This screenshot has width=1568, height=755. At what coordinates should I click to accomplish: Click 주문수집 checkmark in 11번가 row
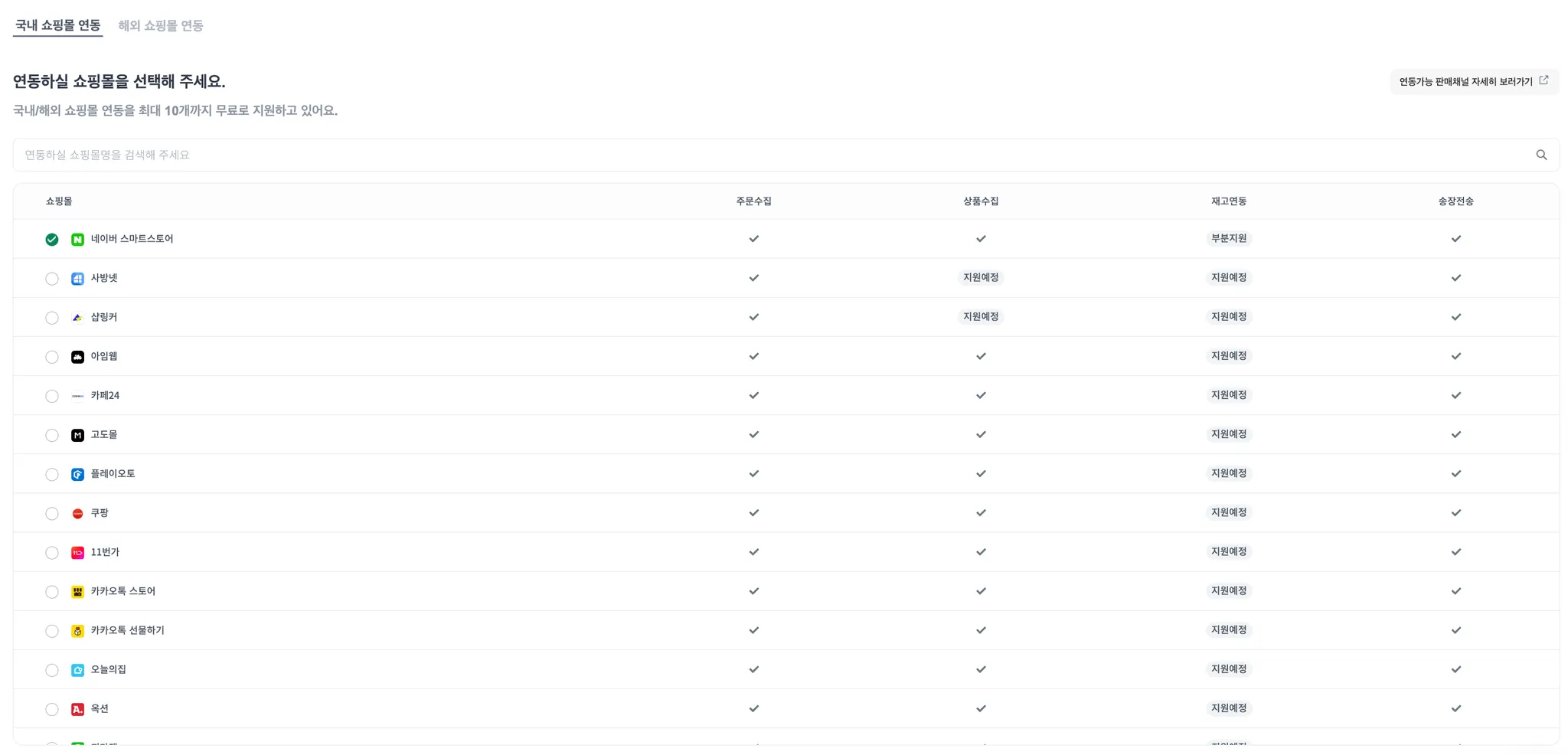pyautogui.click(x=754, y=552)
